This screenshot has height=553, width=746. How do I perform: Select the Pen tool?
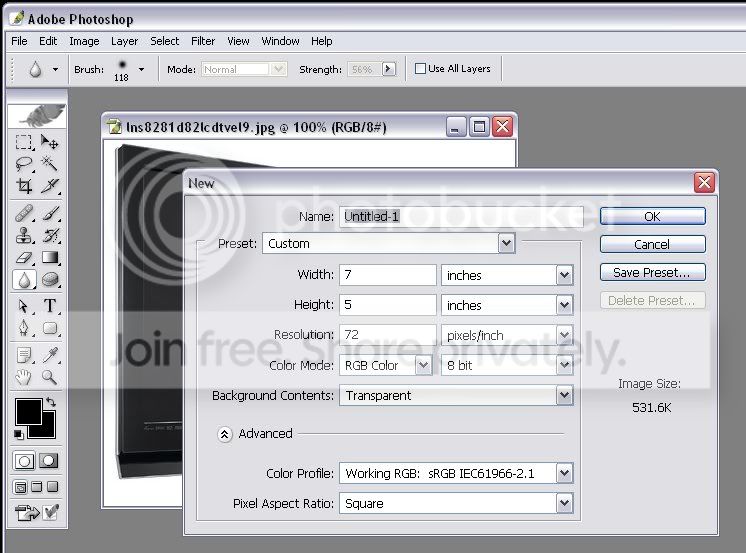tap(24, 328)
